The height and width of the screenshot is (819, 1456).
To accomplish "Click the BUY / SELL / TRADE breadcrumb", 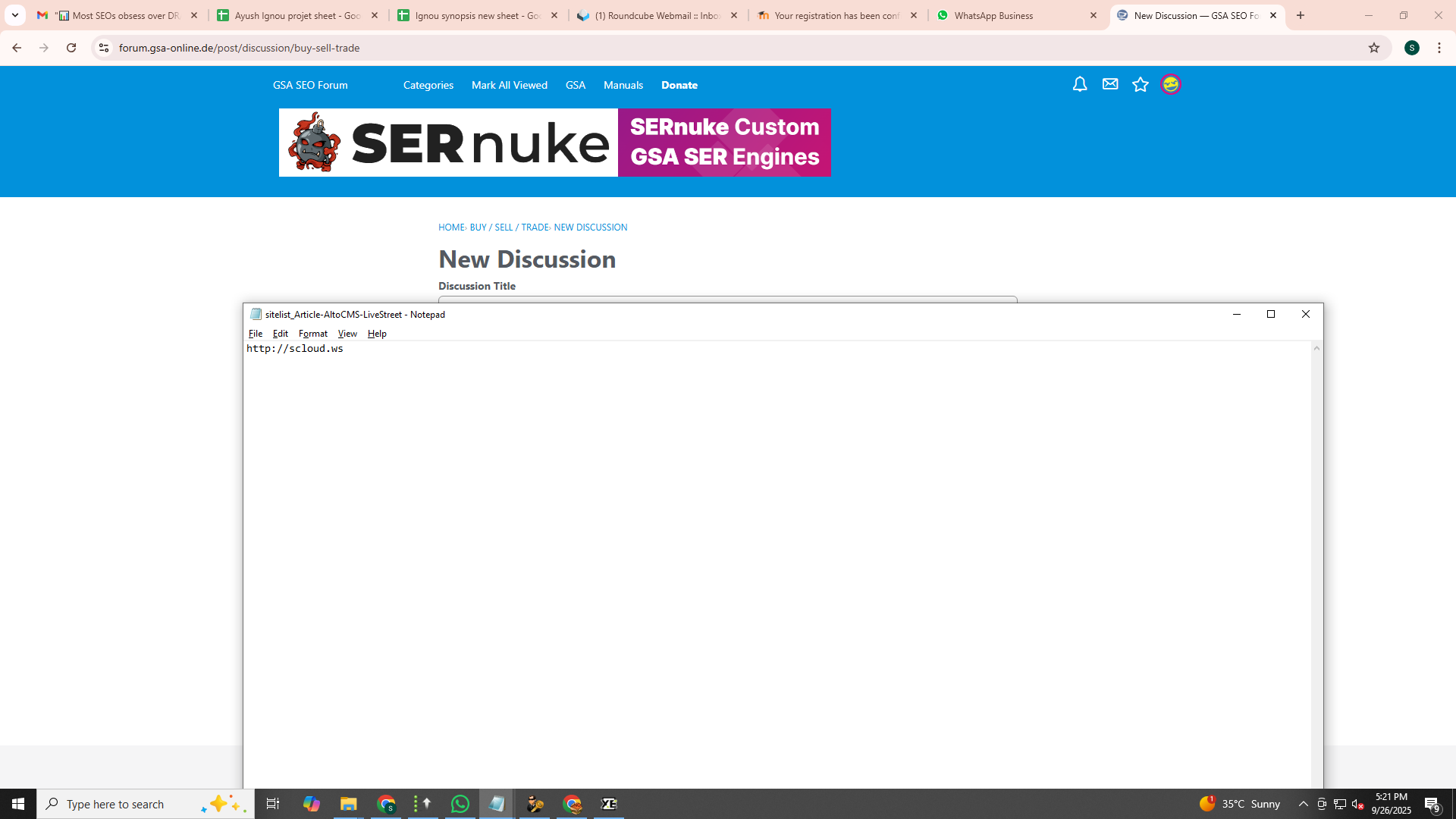I will pos(509,227).
